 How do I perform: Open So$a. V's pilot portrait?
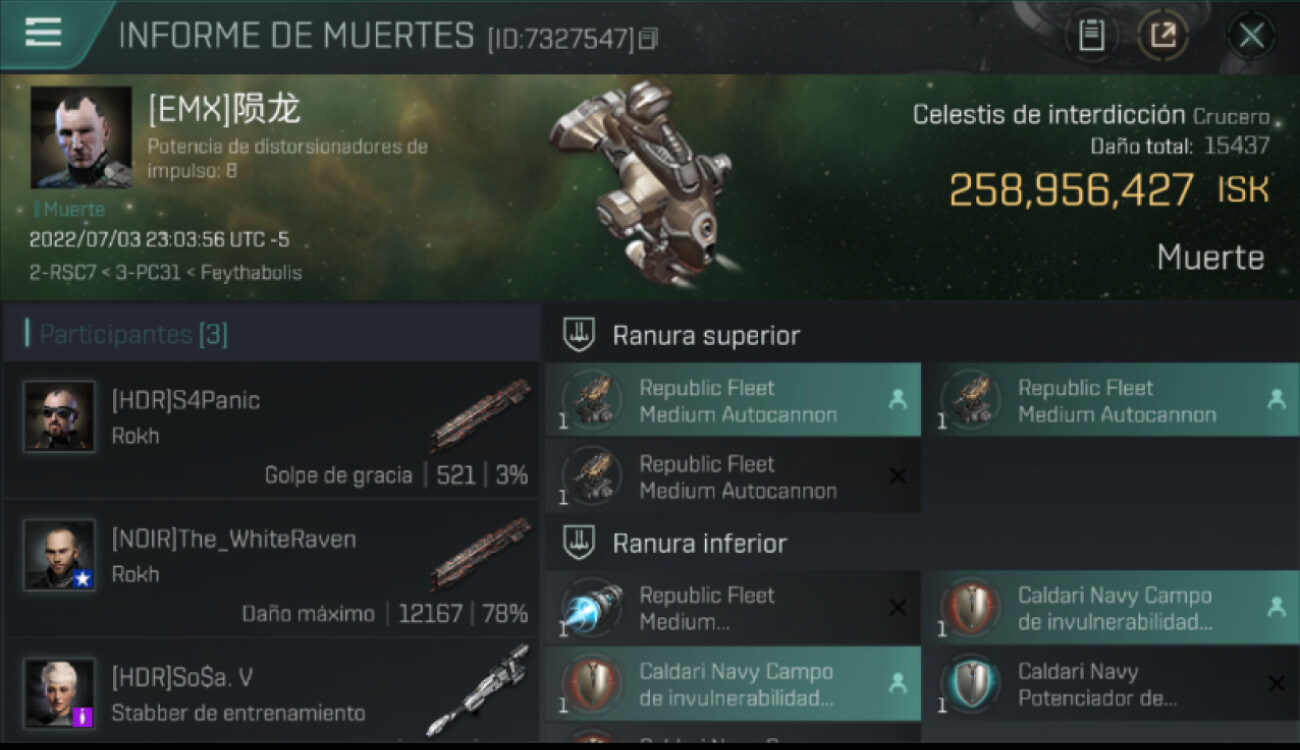tap(60, 693)
